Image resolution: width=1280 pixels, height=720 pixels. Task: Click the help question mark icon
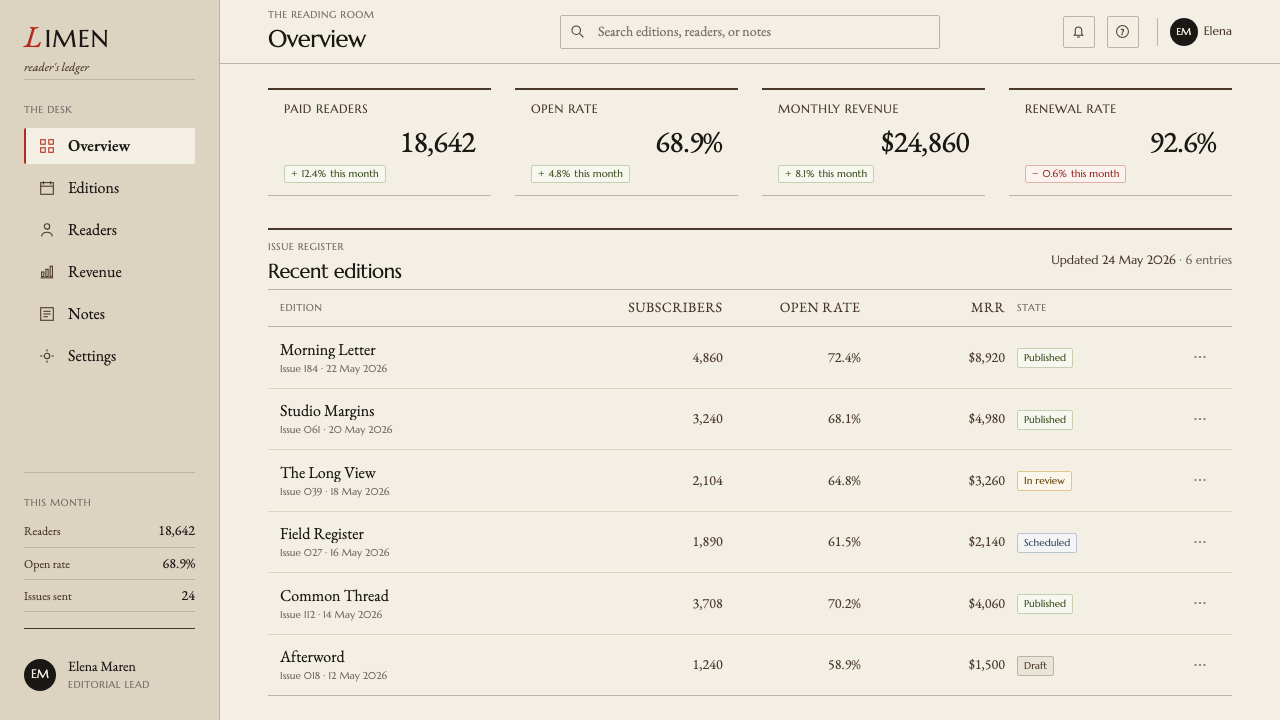pos(1123,32)
